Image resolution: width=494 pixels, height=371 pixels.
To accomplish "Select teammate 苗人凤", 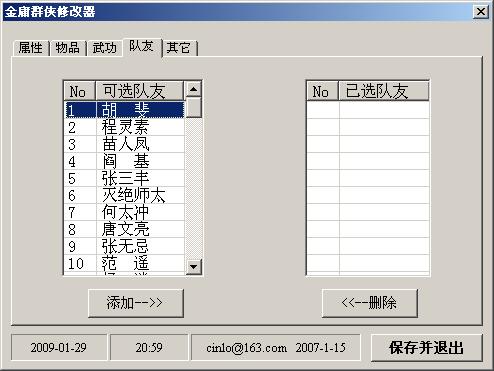I will [124, 144].
